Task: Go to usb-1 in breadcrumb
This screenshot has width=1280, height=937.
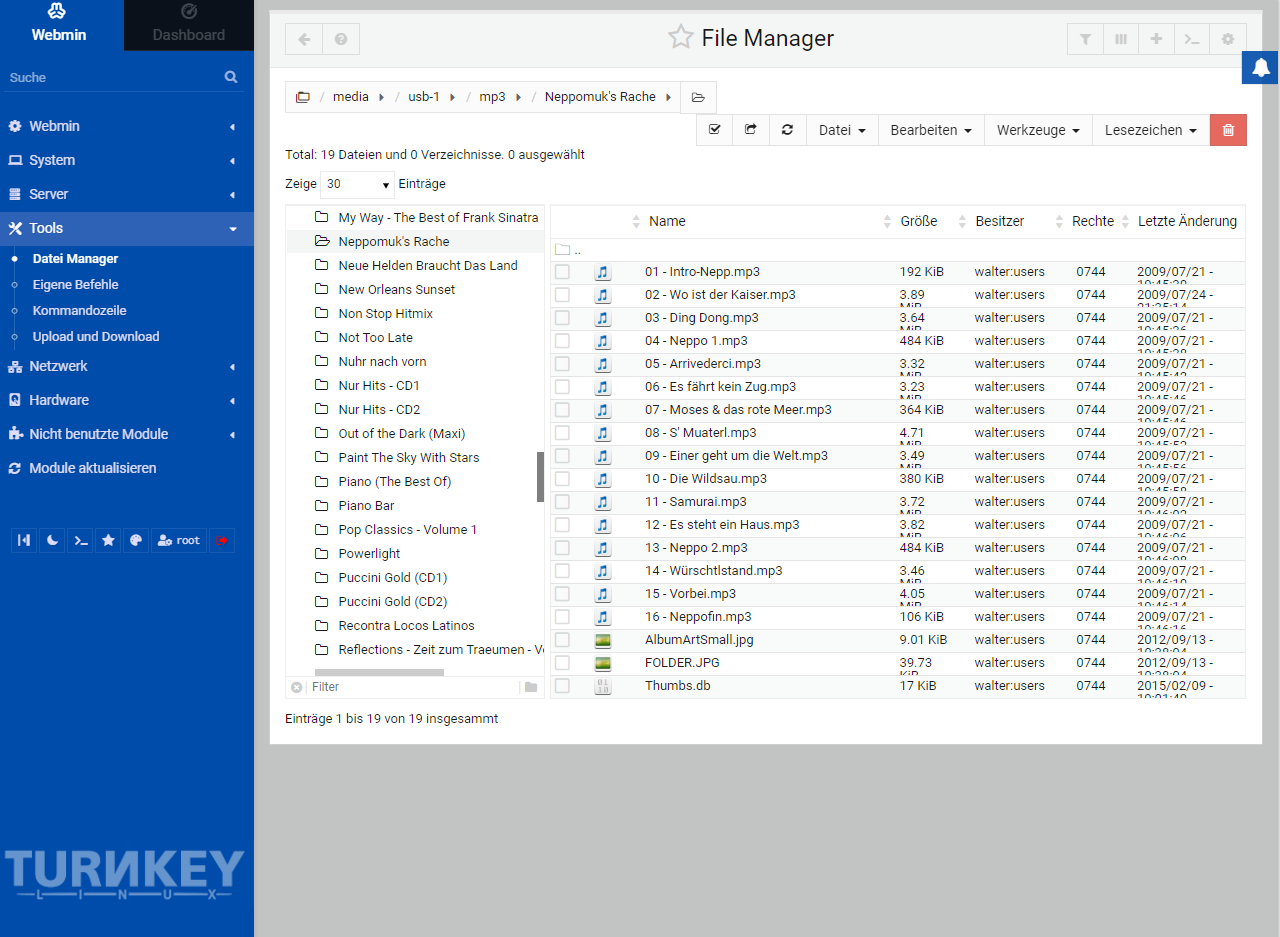Action: coord(423,97)
